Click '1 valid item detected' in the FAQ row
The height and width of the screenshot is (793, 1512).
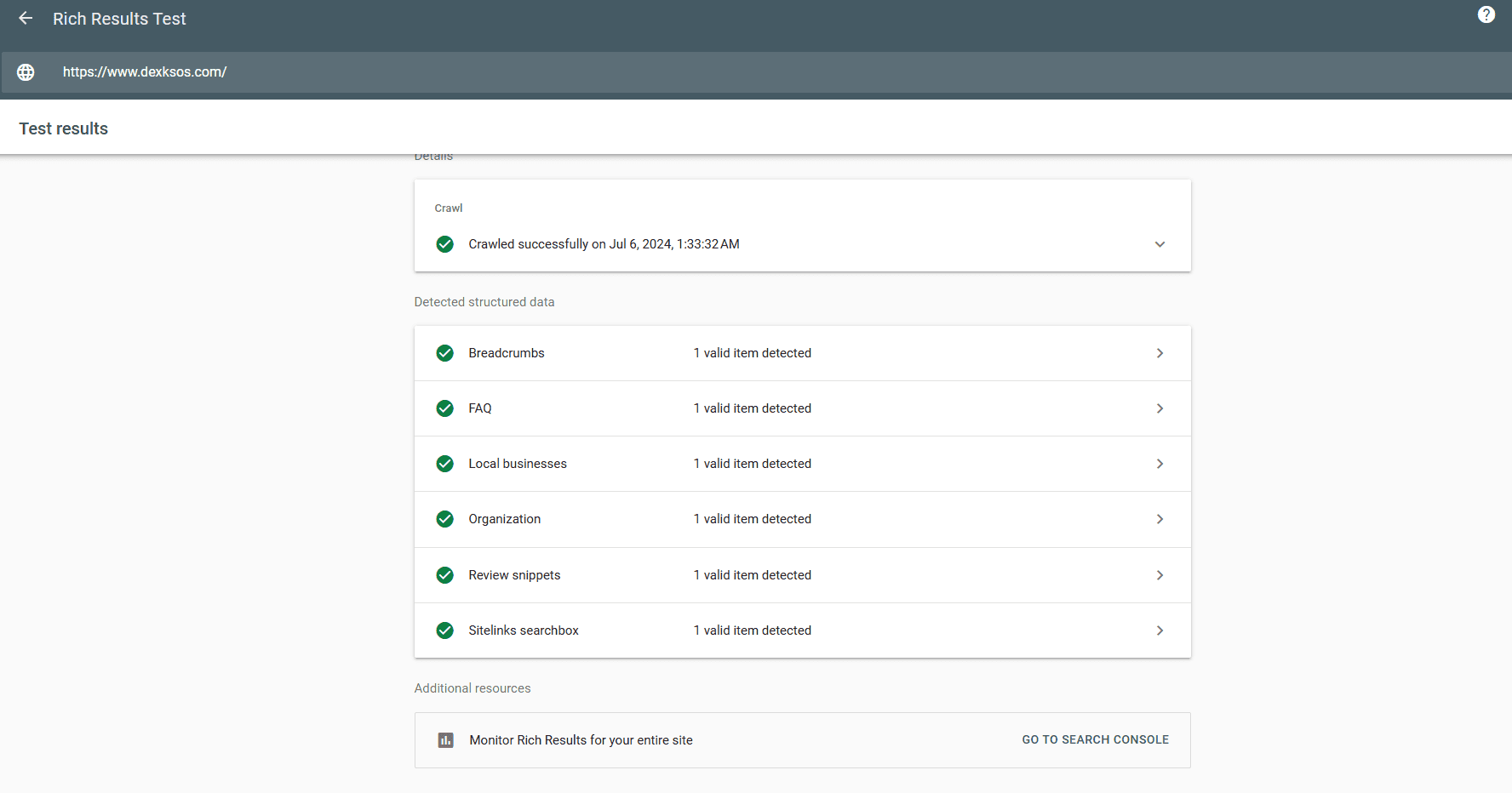click(x=753, y=408)
